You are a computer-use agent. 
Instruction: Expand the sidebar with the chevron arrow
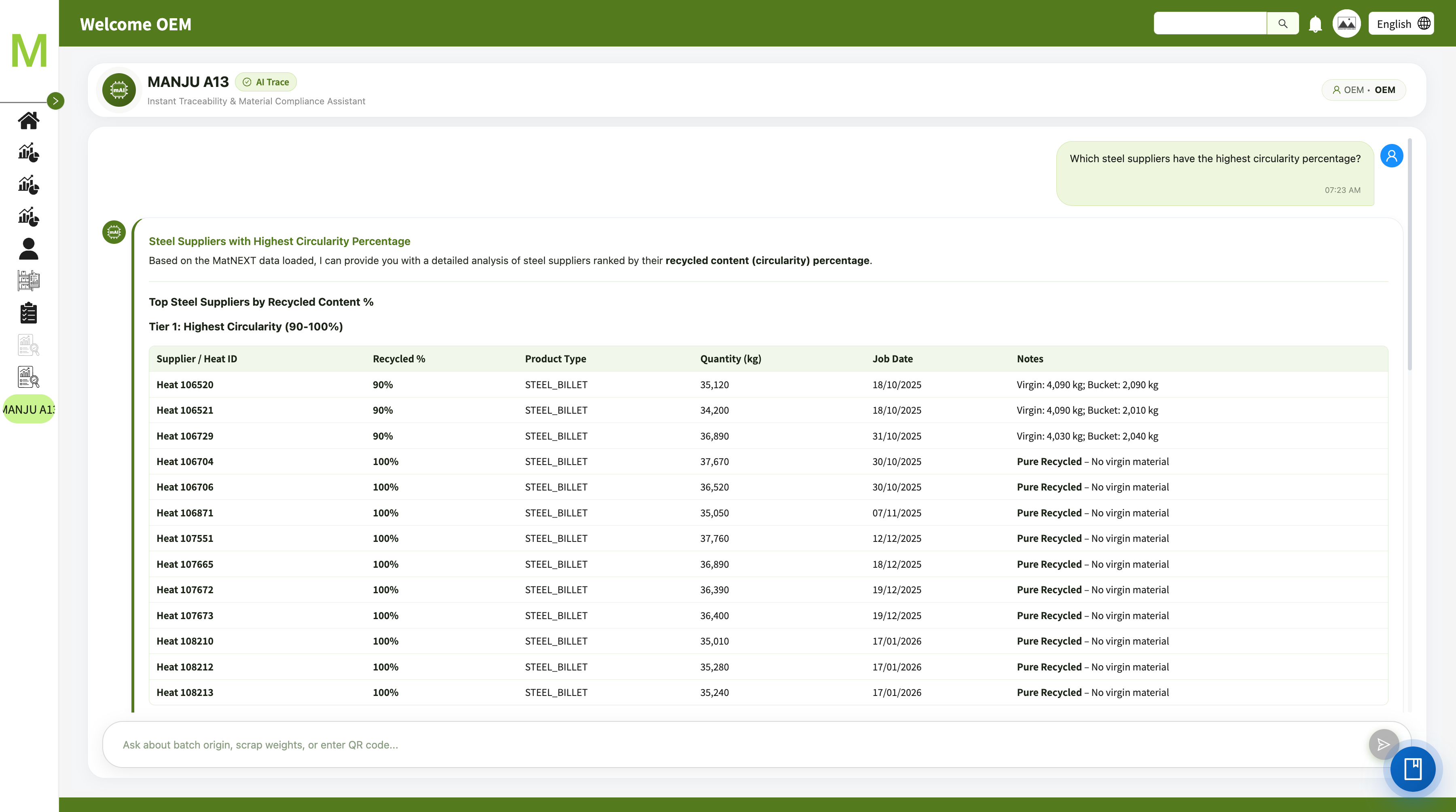tap(55, 101)
